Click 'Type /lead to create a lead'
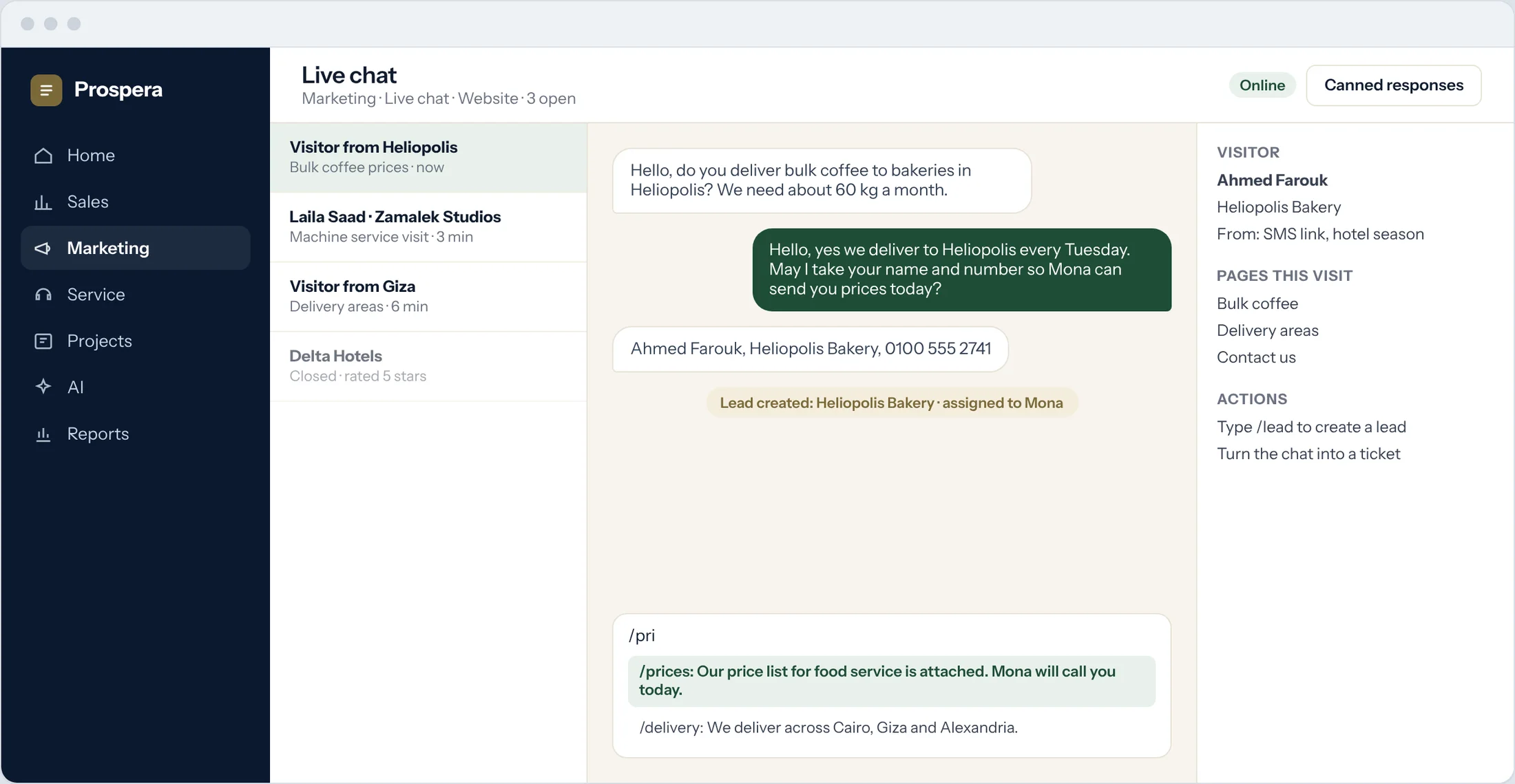Viewport: 1515px width, 784px height. point(1311,427)
